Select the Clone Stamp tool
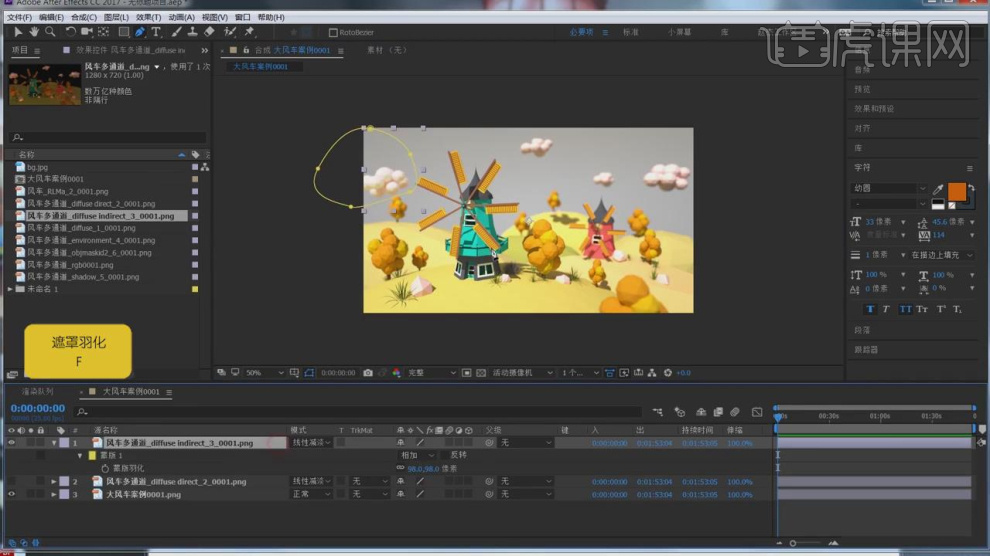Image resolution: width=990 pixels, height=556 pixels. [x=192, y=32]
